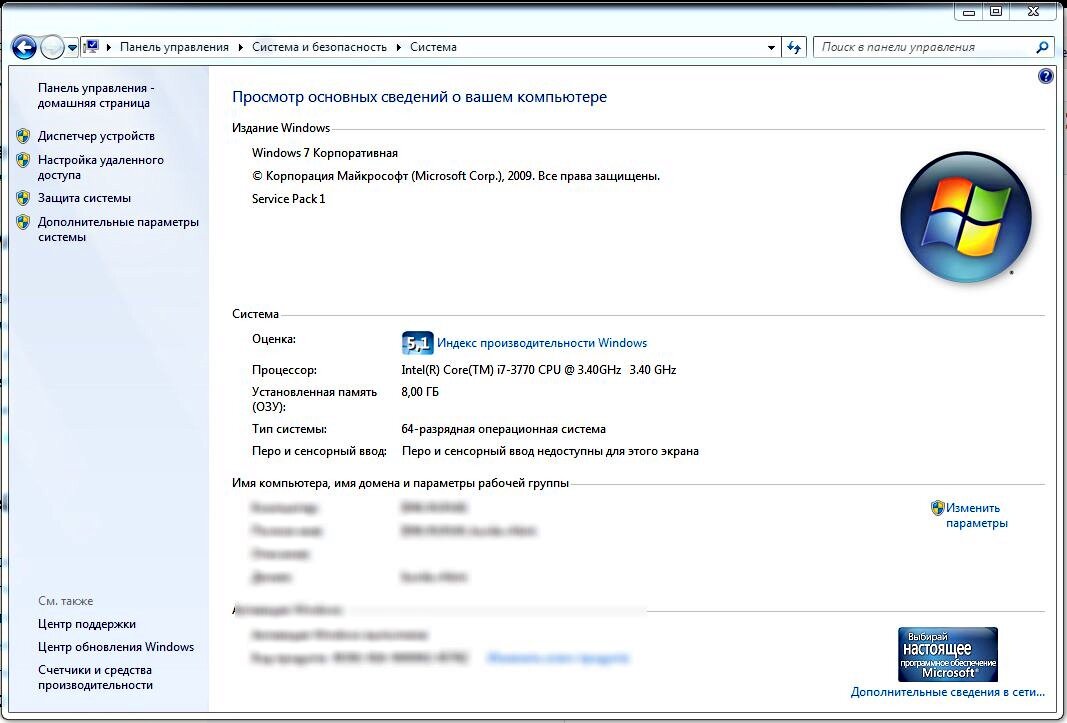Open Индекс производительности Windows
The height and width of the screenshot is (723, 1067).
(542, 343)
